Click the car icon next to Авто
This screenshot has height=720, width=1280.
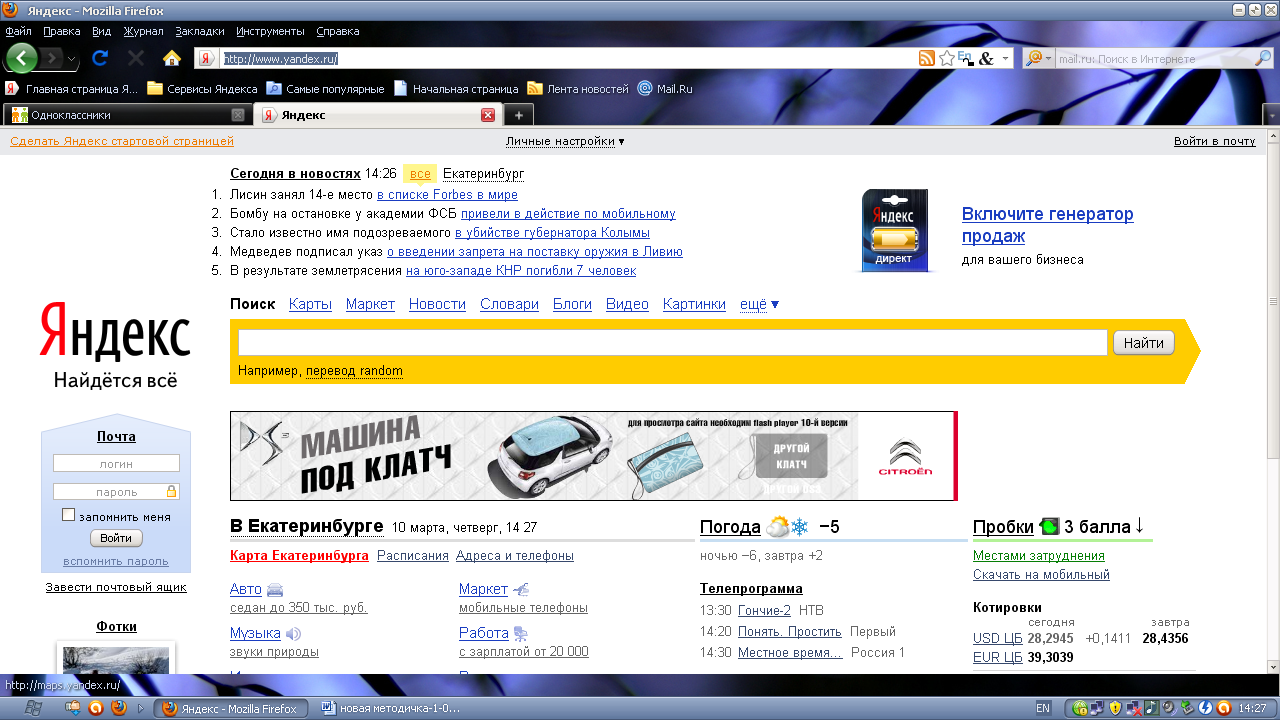tap(275, 590)
